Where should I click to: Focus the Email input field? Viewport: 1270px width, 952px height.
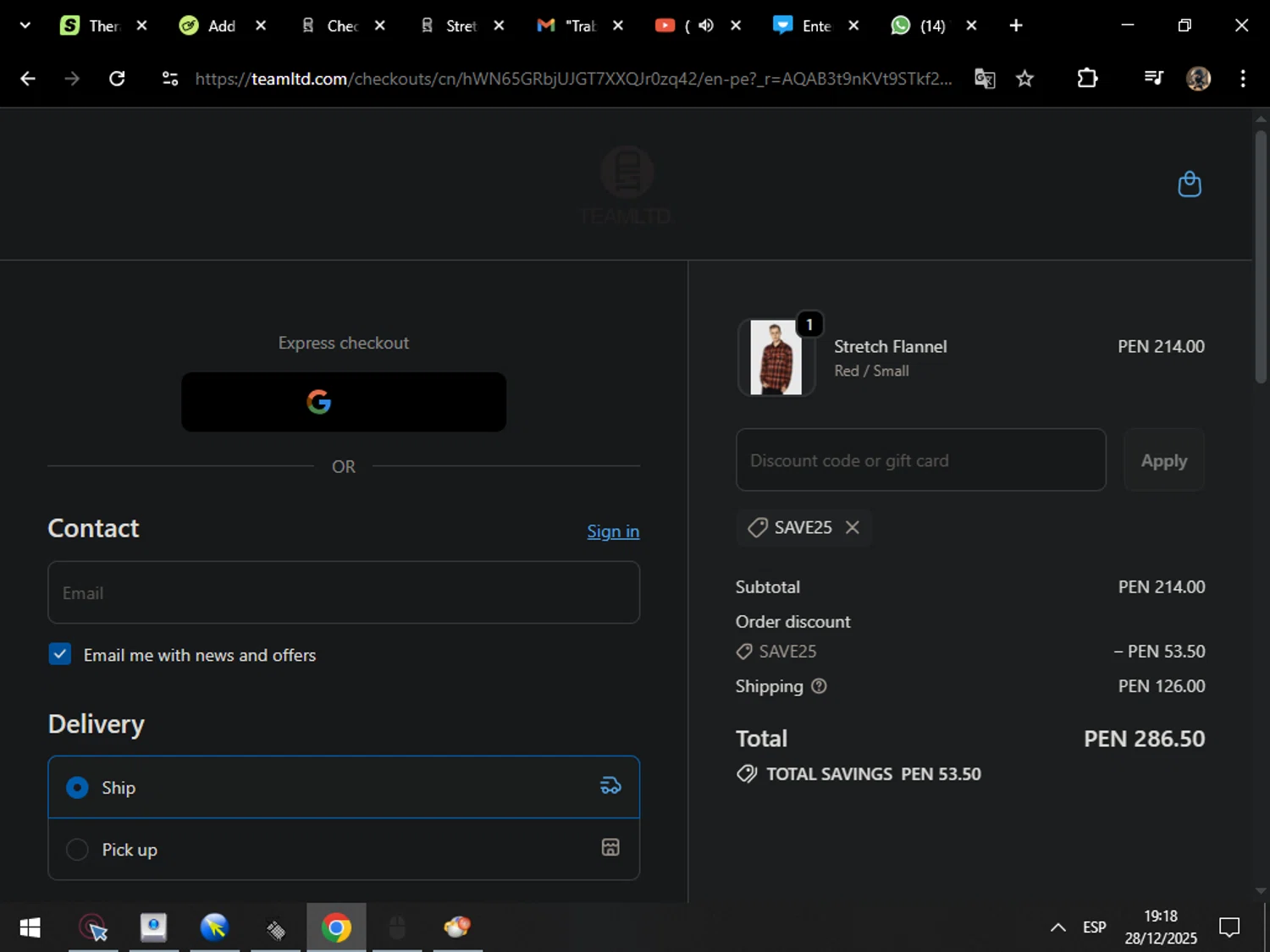(344, 592)
